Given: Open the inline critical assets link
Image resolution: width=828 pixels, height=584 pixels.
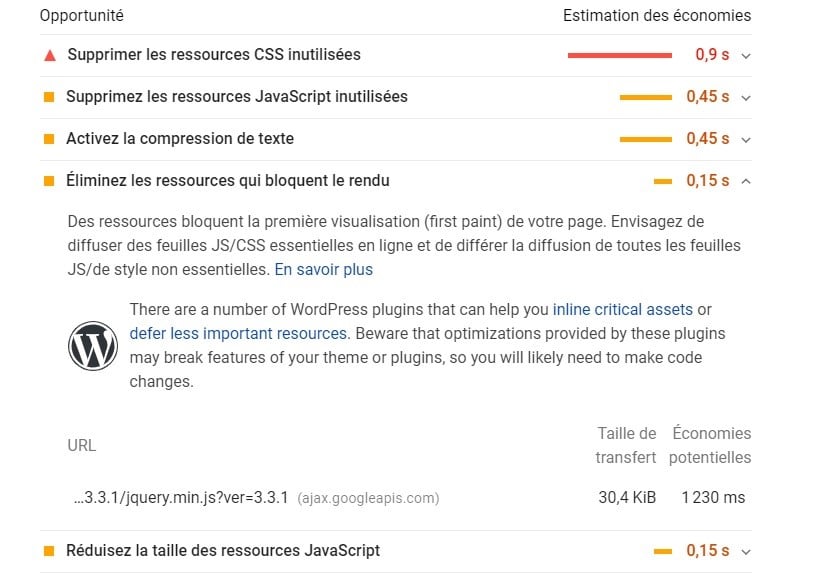Looking at the screenshot, I should click(x=623, y=309).
